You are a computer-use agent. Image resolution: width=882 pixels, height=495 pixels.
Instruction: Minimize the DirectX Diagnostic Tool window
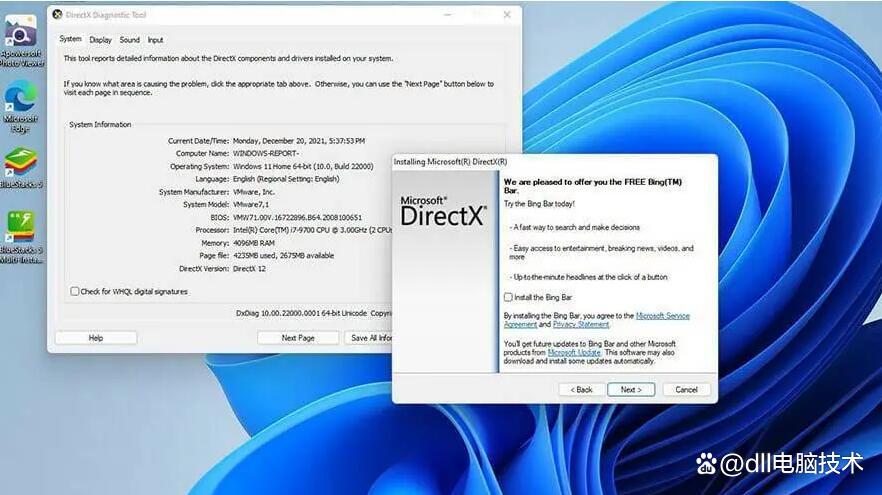coord(448,15)
